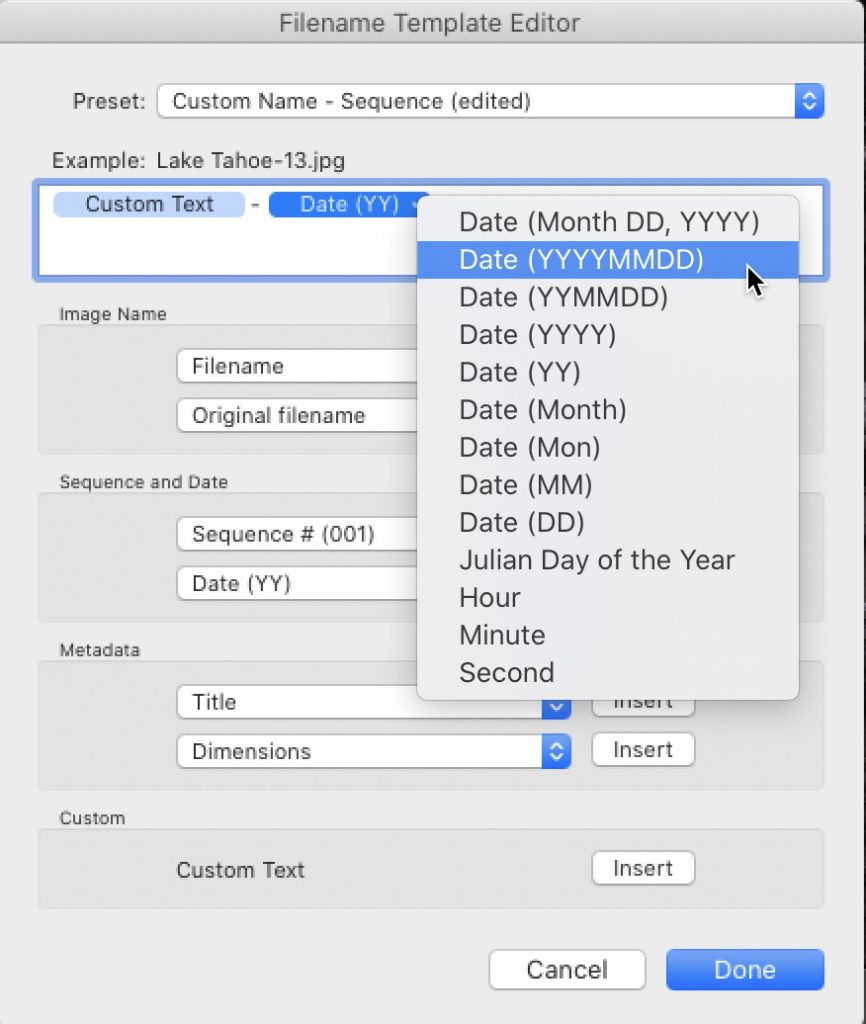866x1024 pixels.
Task: Confirm with the Done button
Action: pos(745,969)
